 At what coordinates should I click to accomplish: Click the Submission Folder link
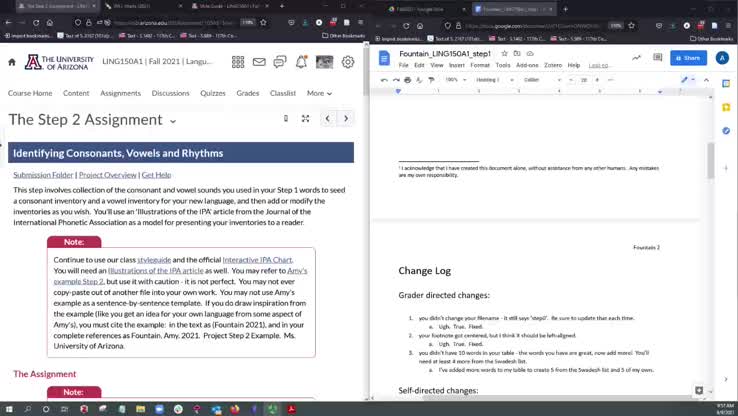point(42,174)
